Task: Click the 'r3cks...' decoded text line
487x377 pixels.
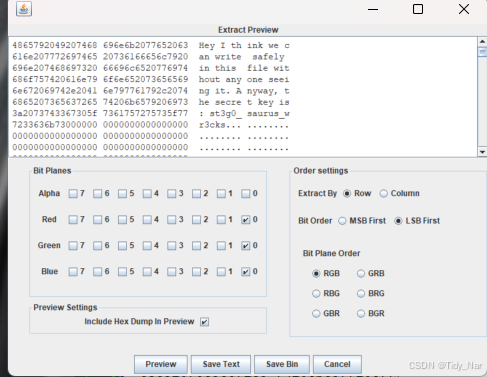Action: point(244,125)
